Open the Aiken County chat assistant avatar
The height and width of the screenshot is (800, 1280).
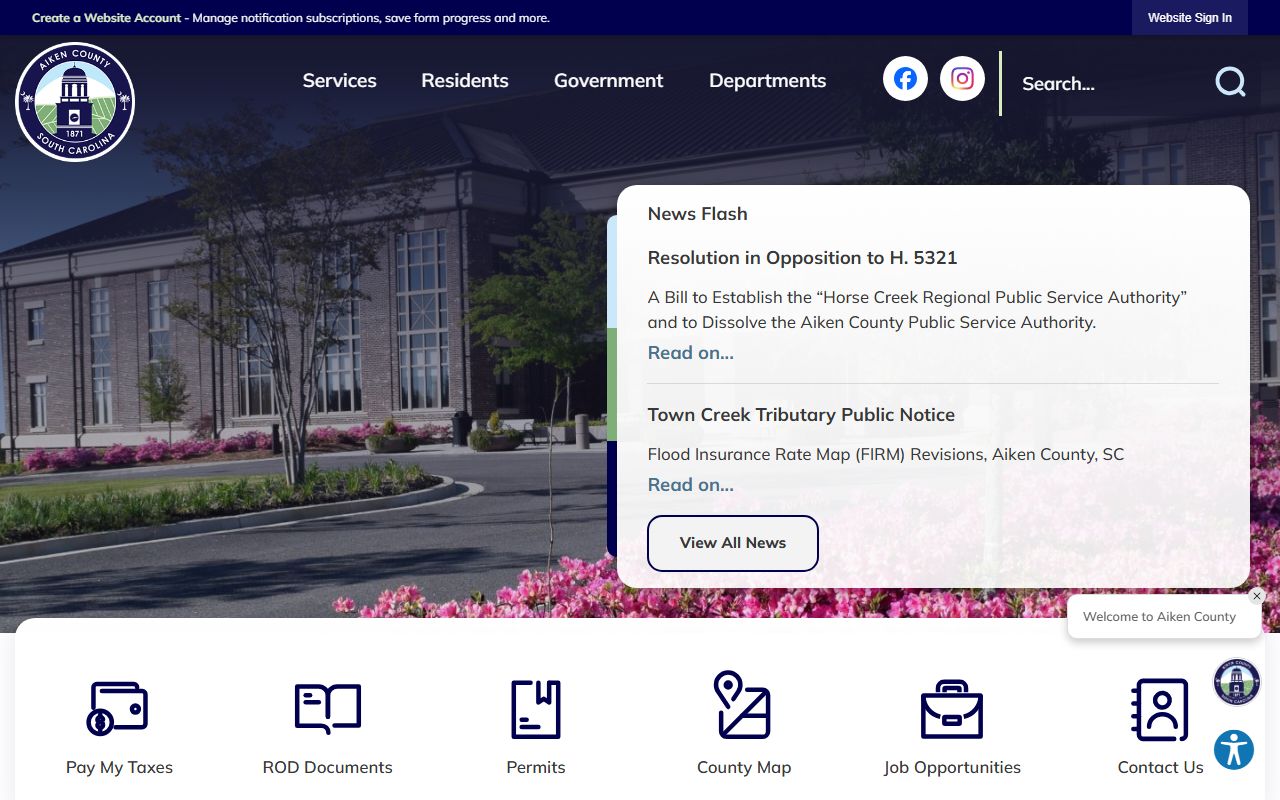1237,682
